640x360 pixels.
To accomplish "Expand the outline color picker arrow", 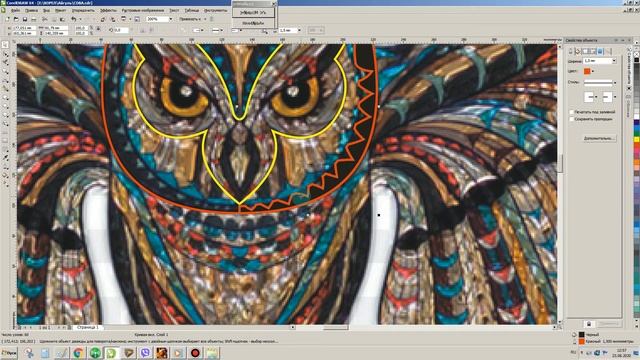I will coord(593,71).
